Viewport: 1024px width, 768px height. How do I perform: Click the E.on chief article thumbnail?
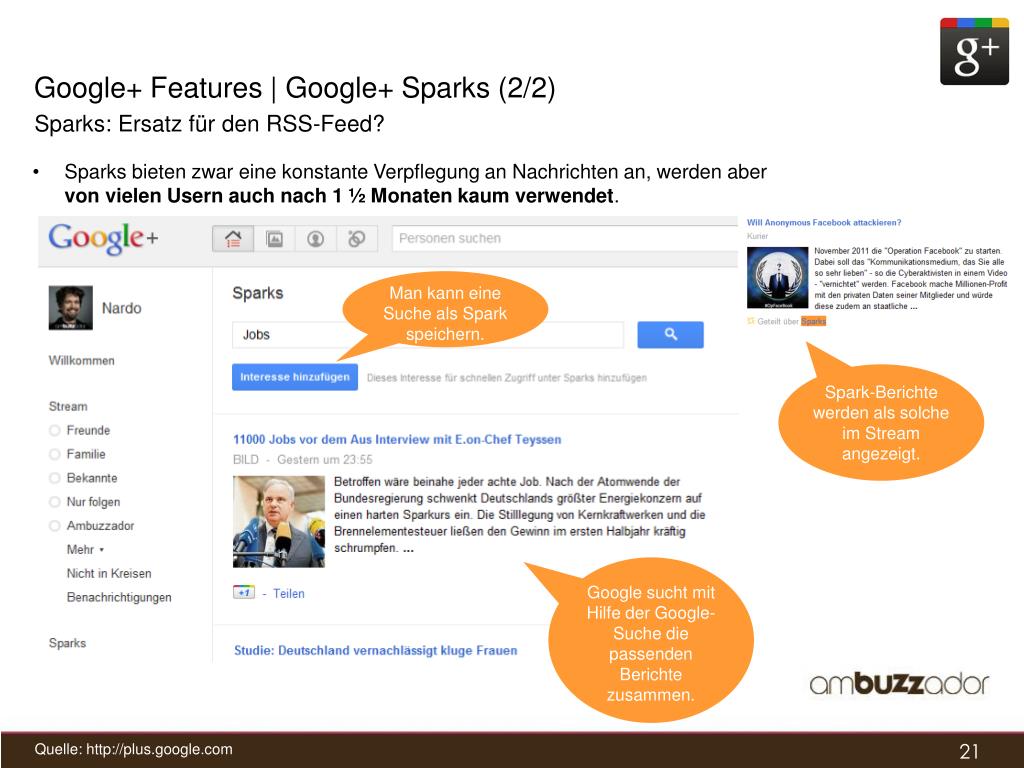[279, 521]
